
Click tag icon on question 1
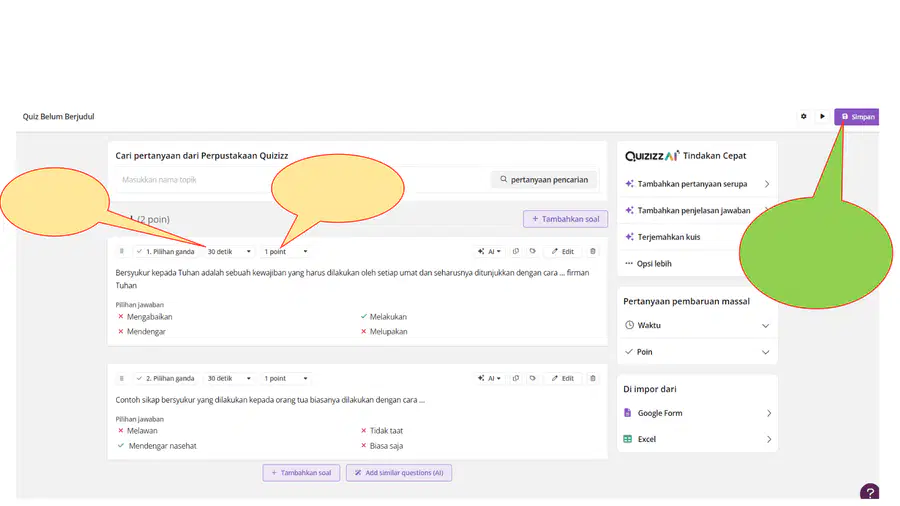pos(533,251)
